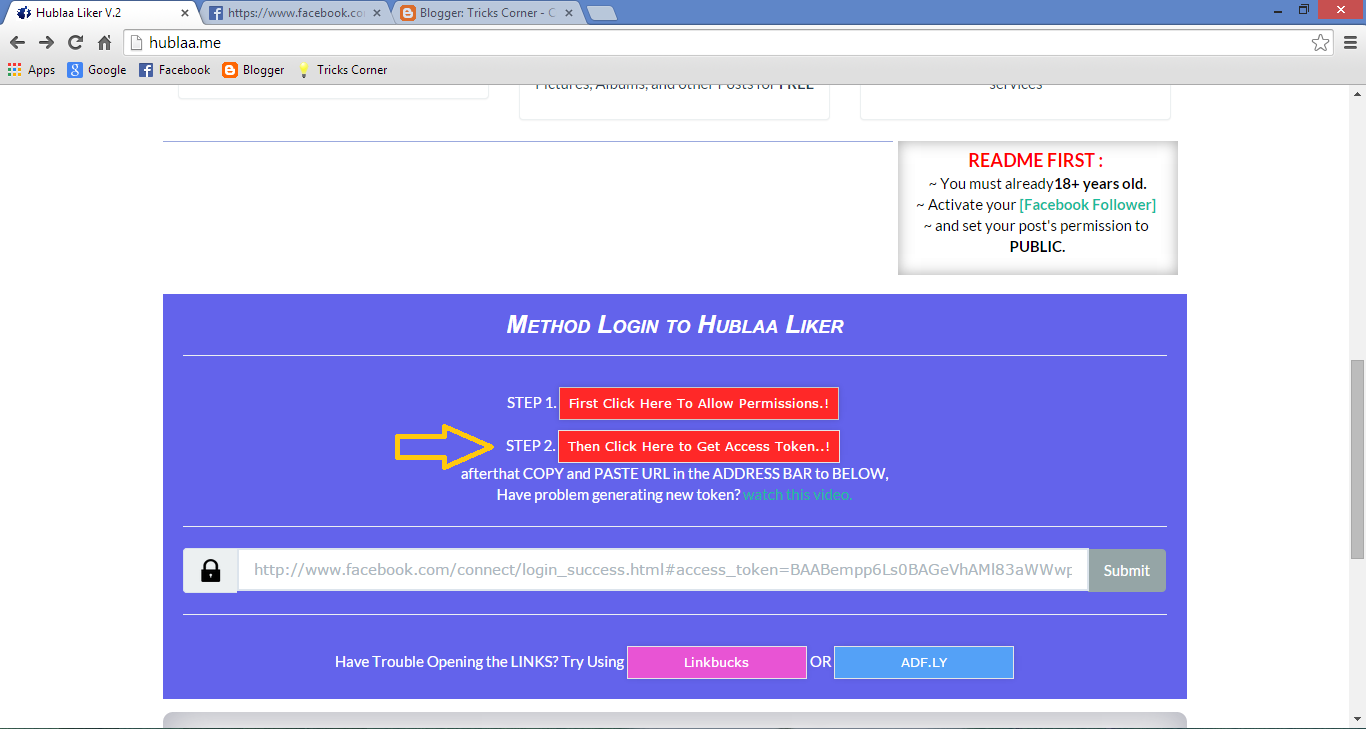This screenshot has width=1366, height=729.
Task: Reload the page using the refresh icon
Action: pyautogui.click(x=74, y=42)
